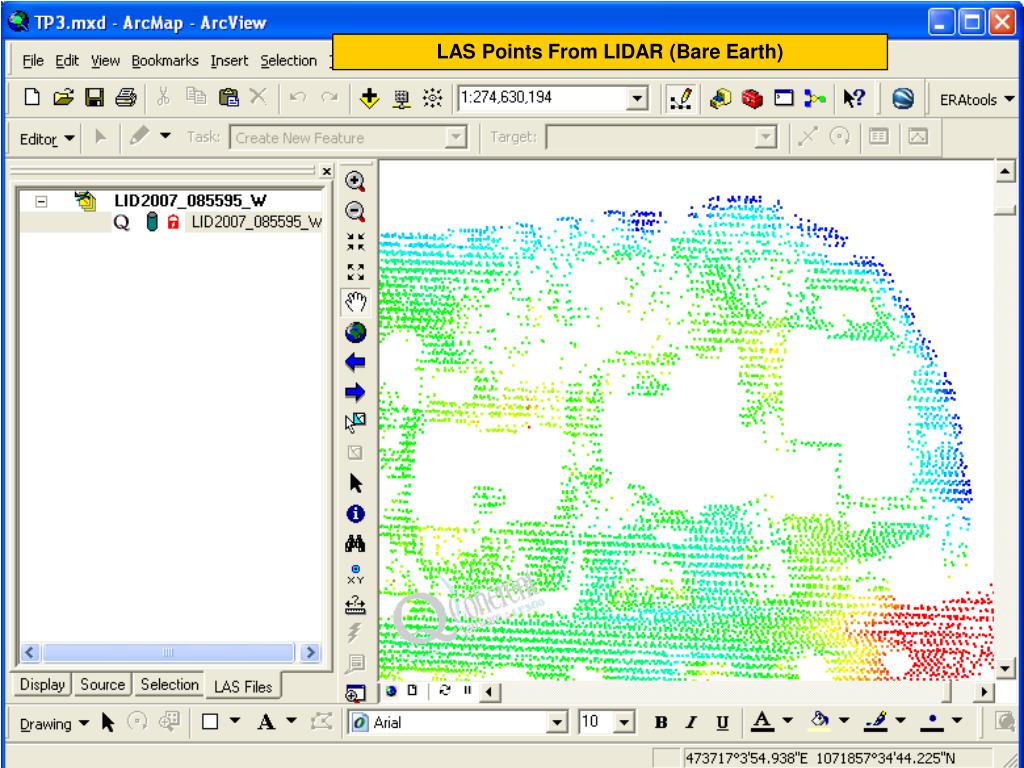Open the font size 10 dropdown
The width and height of the screenshot is (1024, 768).
625,723
